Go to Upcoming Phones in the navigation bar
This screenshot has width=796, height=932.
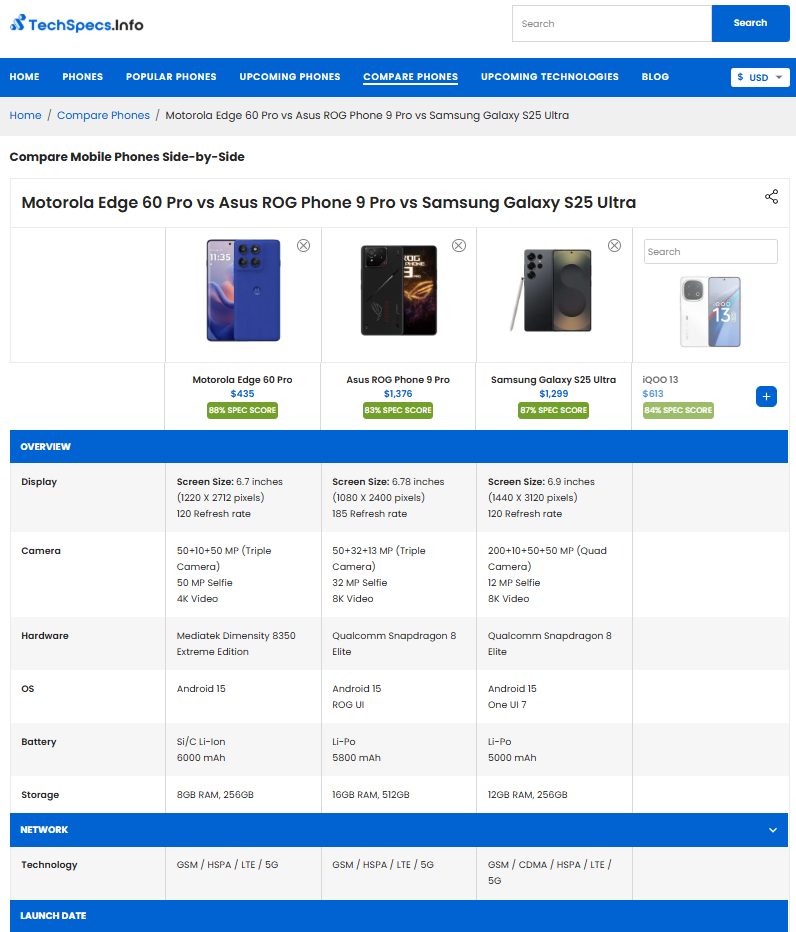(x=290, y=77)
